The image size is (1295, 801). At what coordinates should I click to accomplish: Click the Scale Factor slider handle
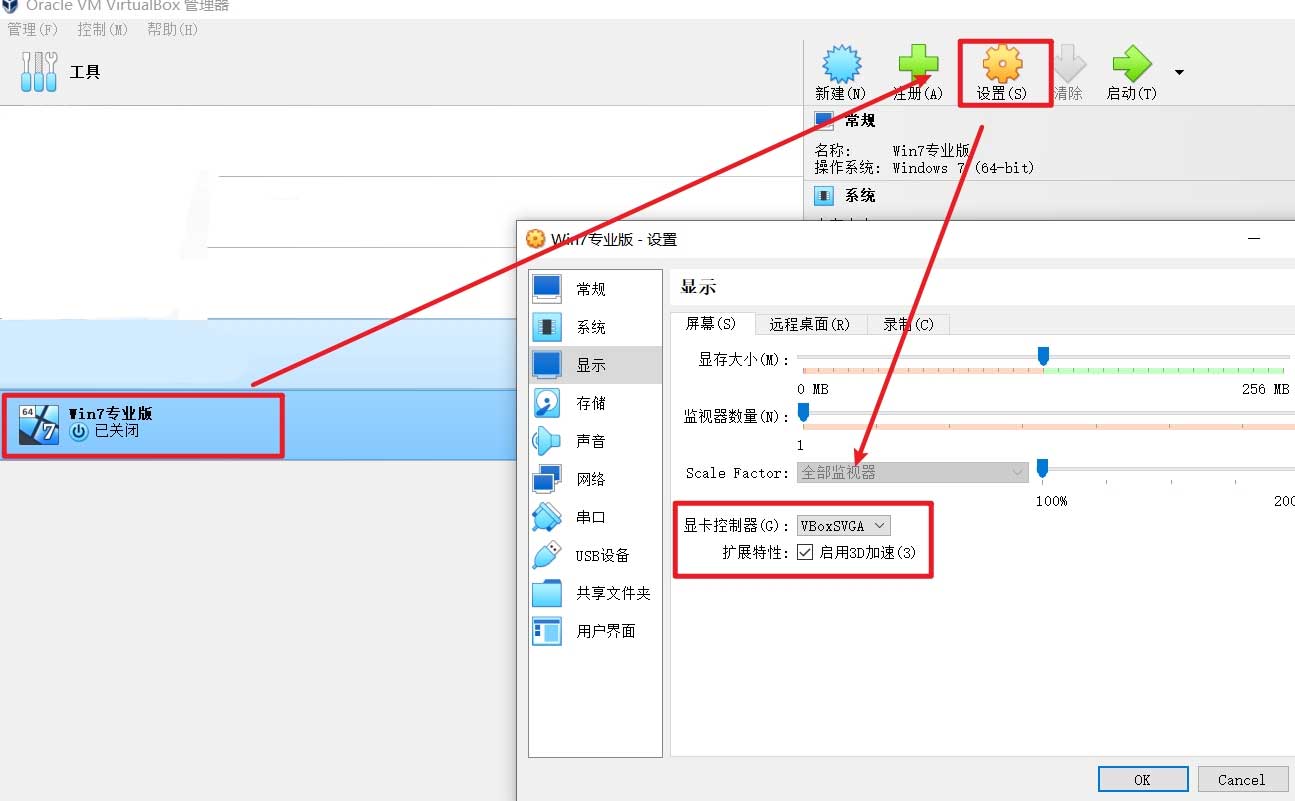coord(1042,468)
